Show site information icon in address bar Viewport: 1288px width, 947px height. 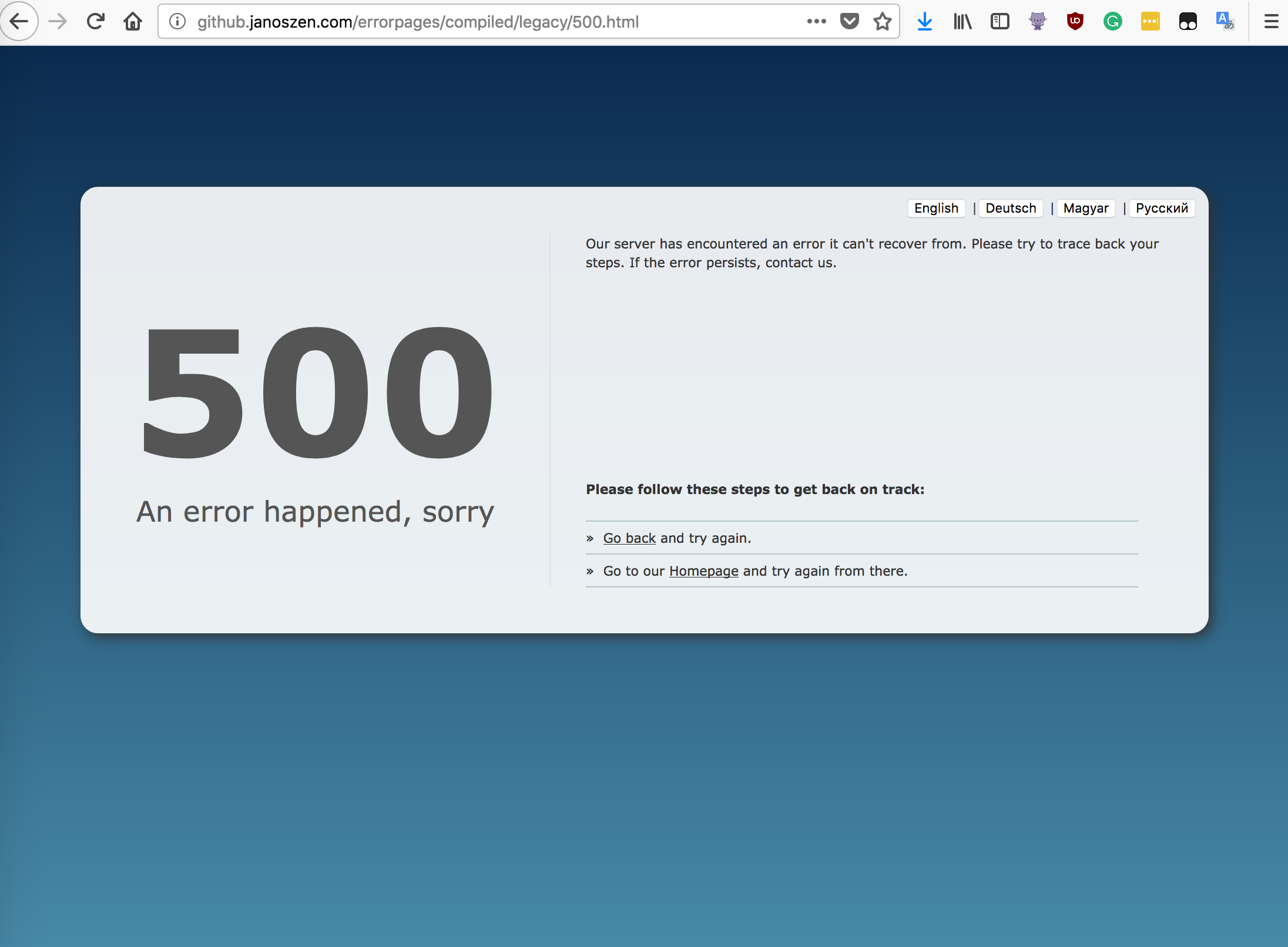177,22
